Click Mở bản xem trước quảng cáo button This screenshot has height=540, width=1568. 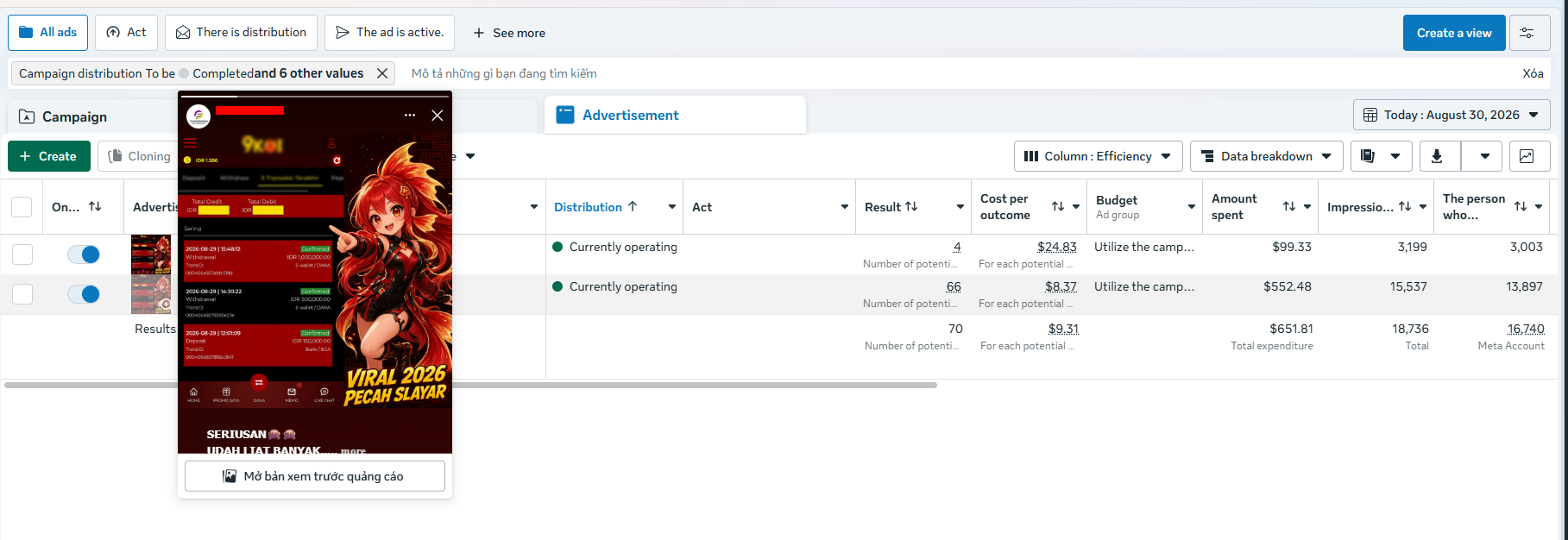click(315, 476)
